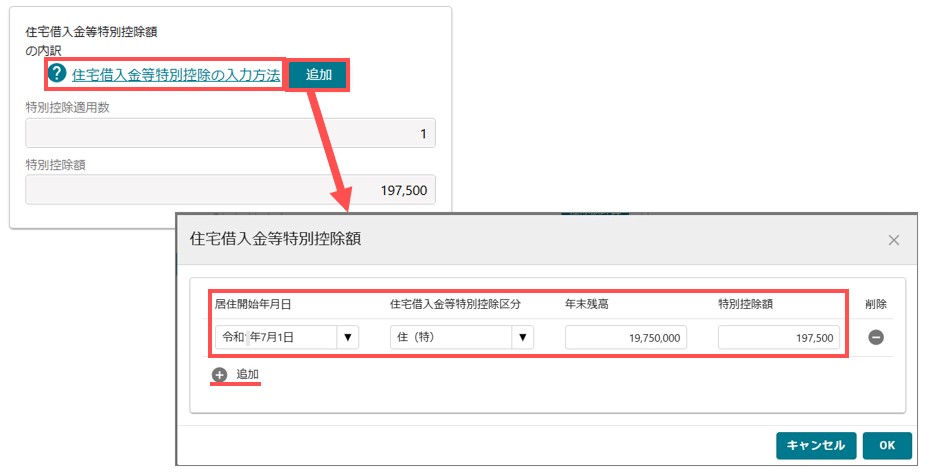The image size is (925, 475).
Task: Open 住宅借入金等特別控除の入力方法 link
Action: coord(176,75)
